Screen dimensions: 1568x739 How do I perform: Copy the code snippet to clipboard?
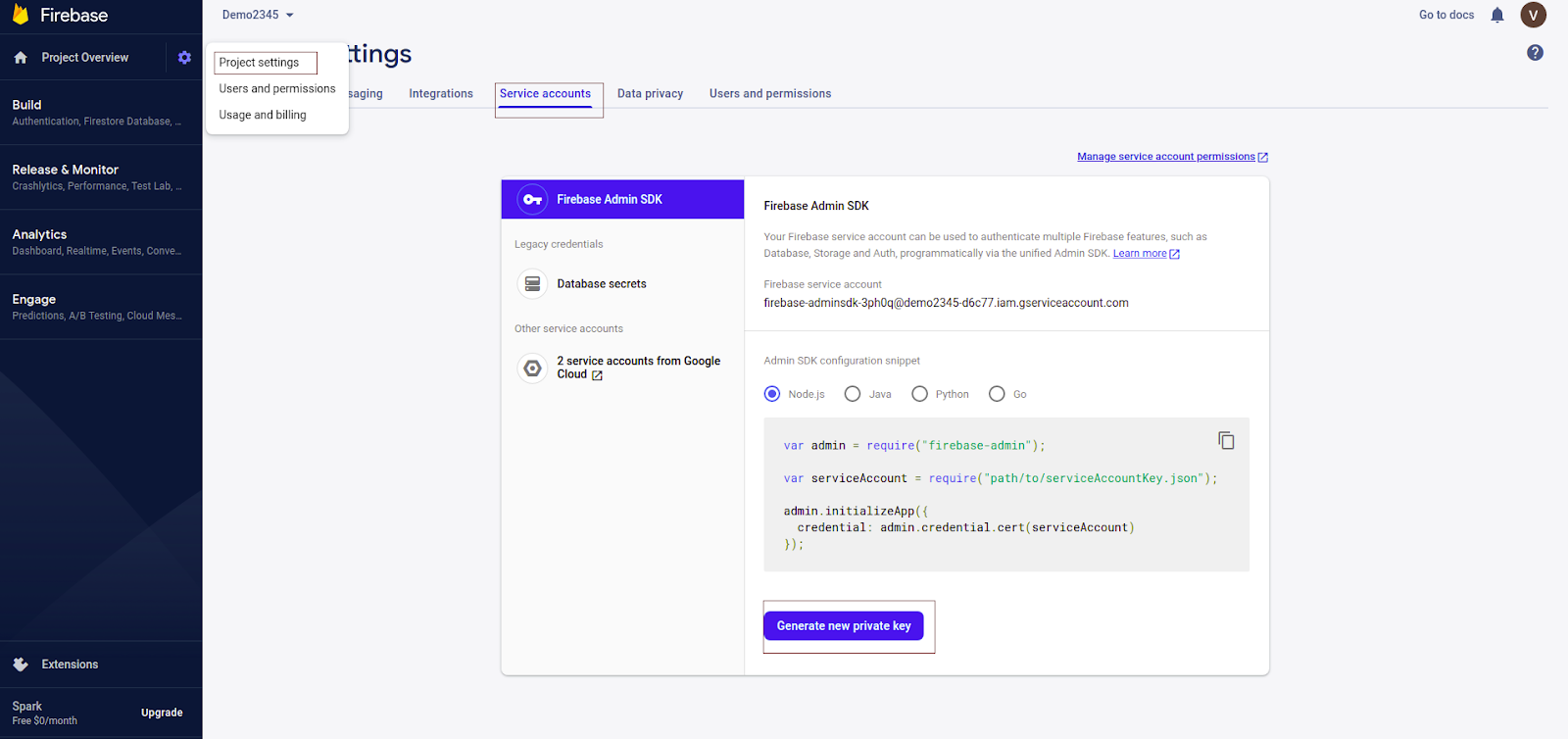[1226, 440]
